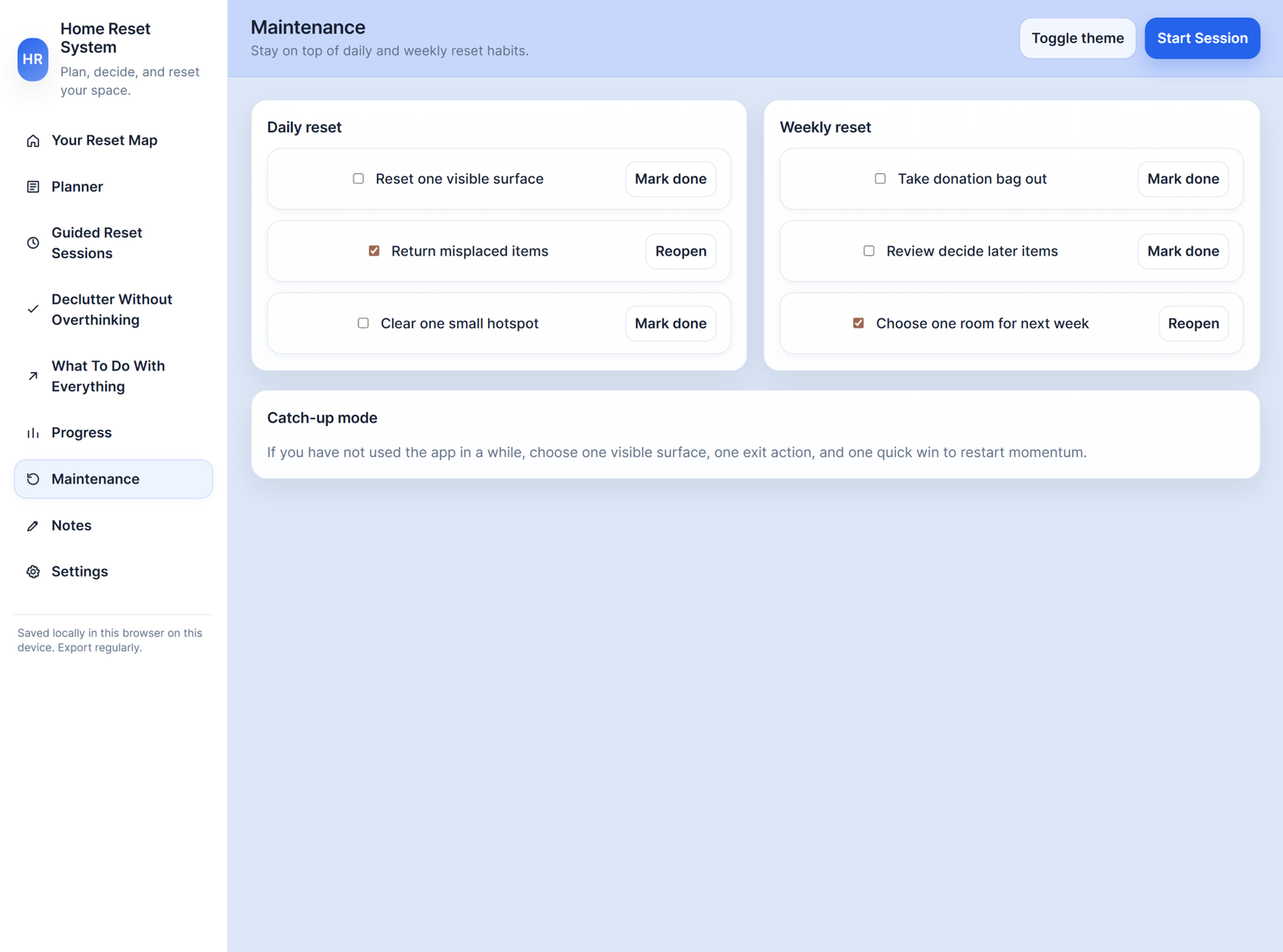Click the HR app logo badge
The width and height of the screenshot is (1283, 952).
tap(33, 59)
